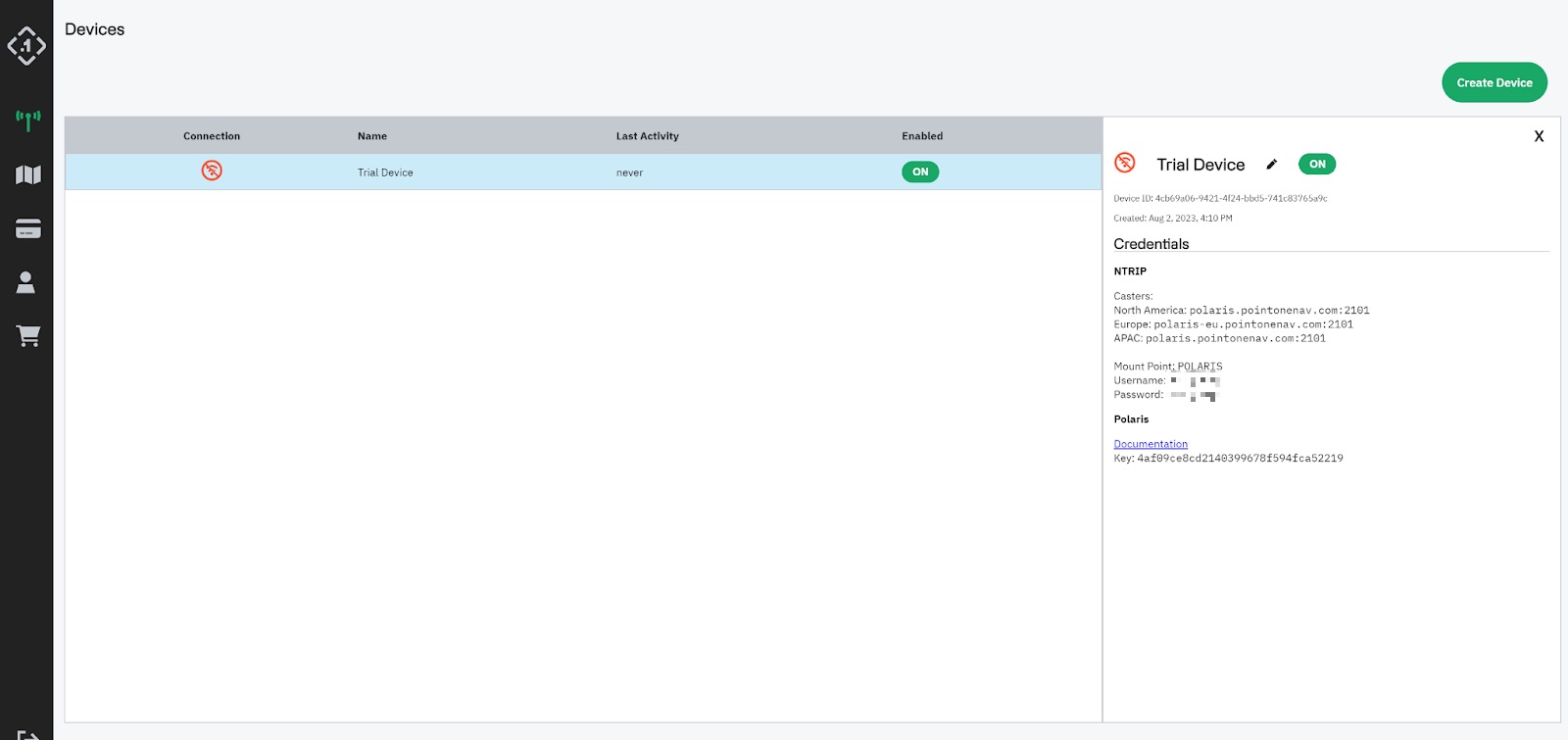Click the Last Activity column header

(648, 136)
